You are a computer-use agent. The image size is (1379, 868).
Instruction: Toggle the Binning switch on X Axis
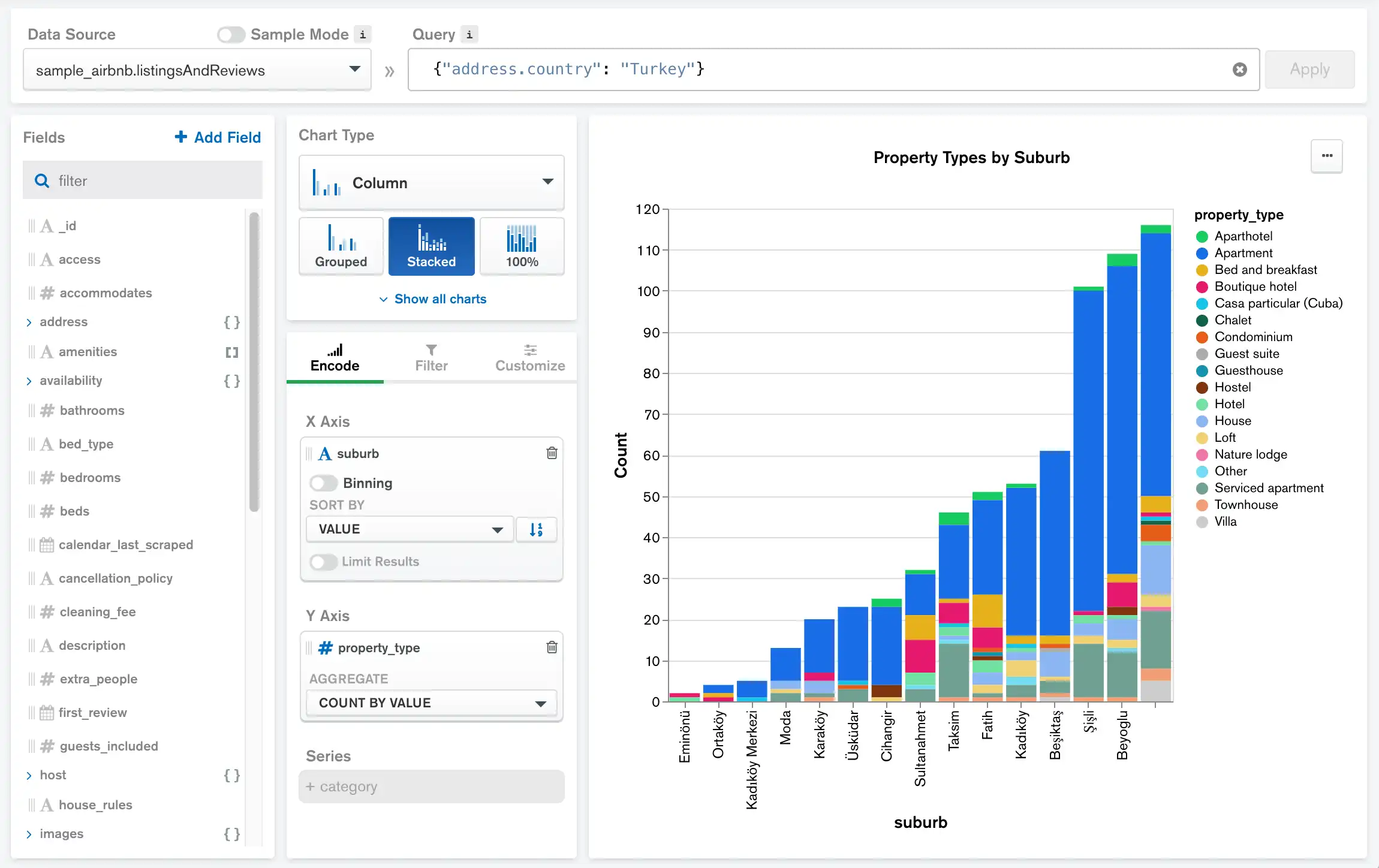(x=324, y=483)
